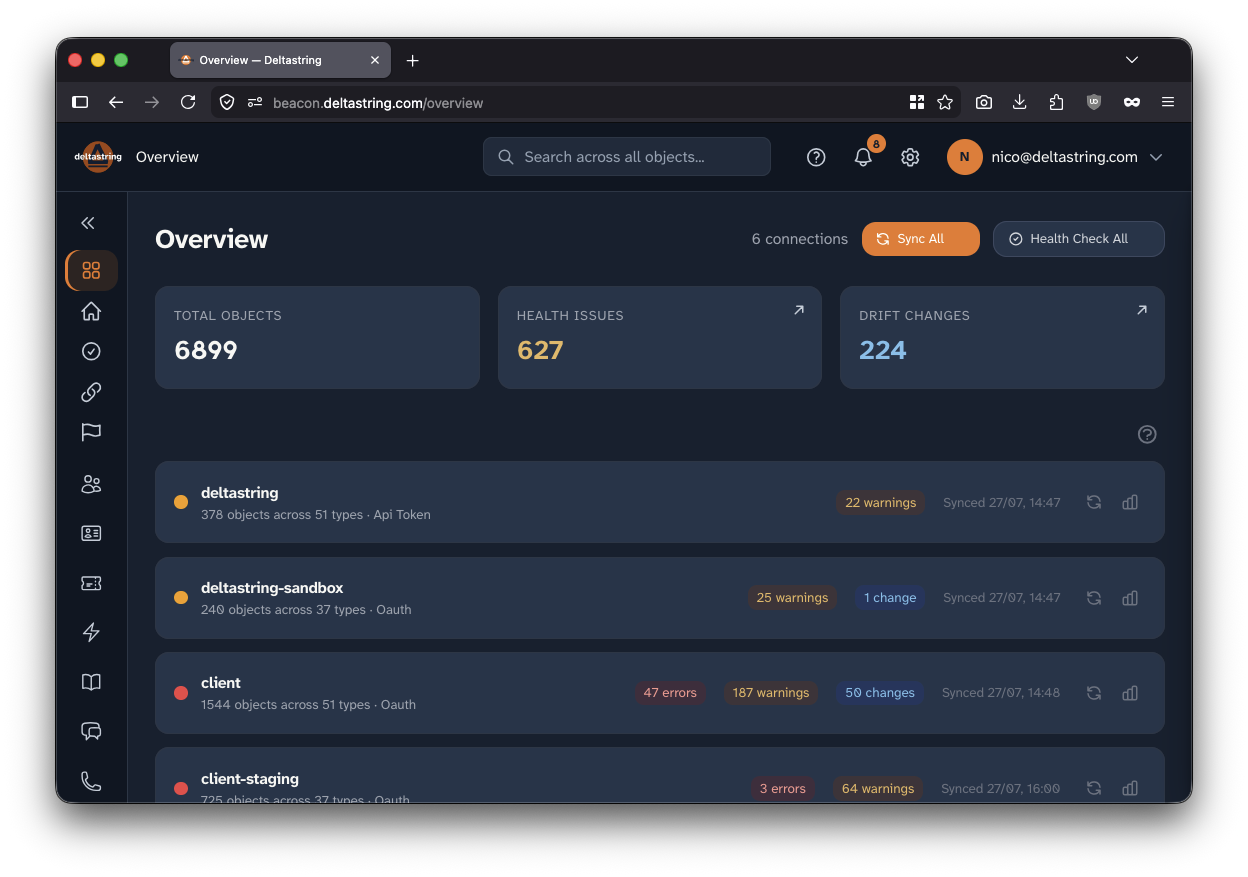Collapse the sidebar with double-chevron icon
This screenshot has height=877, width=1248.
[88, 223]
